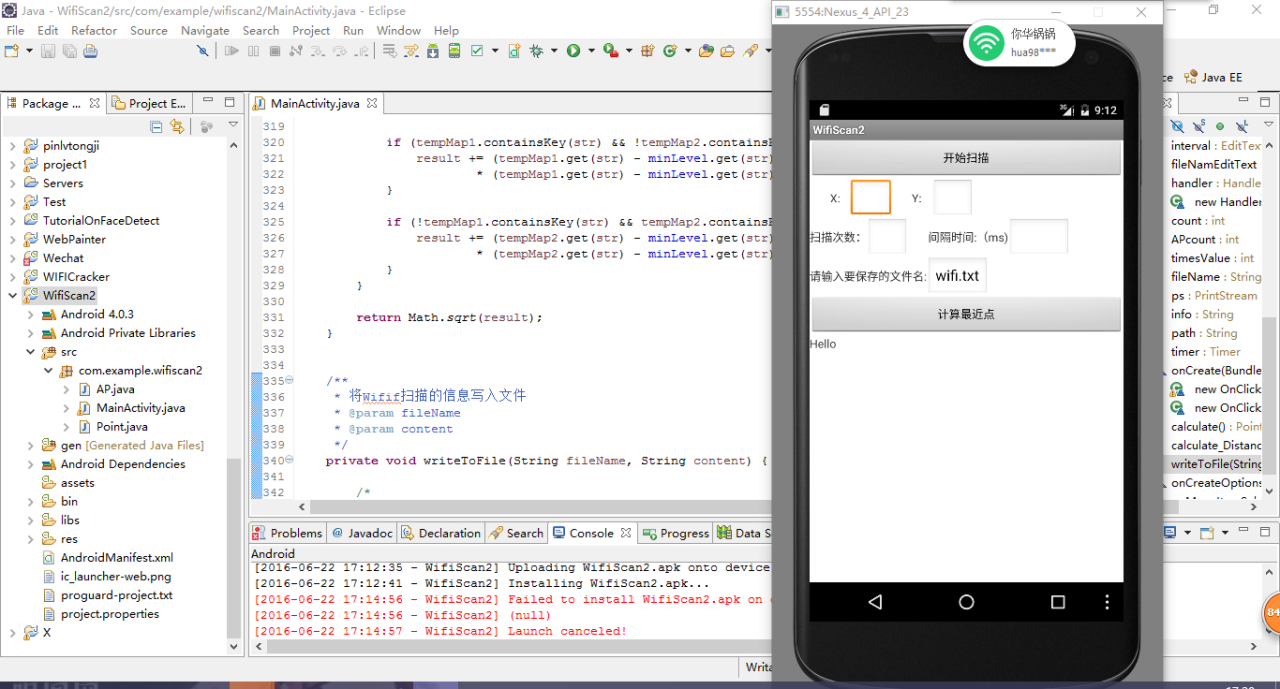The height and width of the screenshot is (689, 1280).
Task: Click the Resume debug icon
Action: (231, 50)
